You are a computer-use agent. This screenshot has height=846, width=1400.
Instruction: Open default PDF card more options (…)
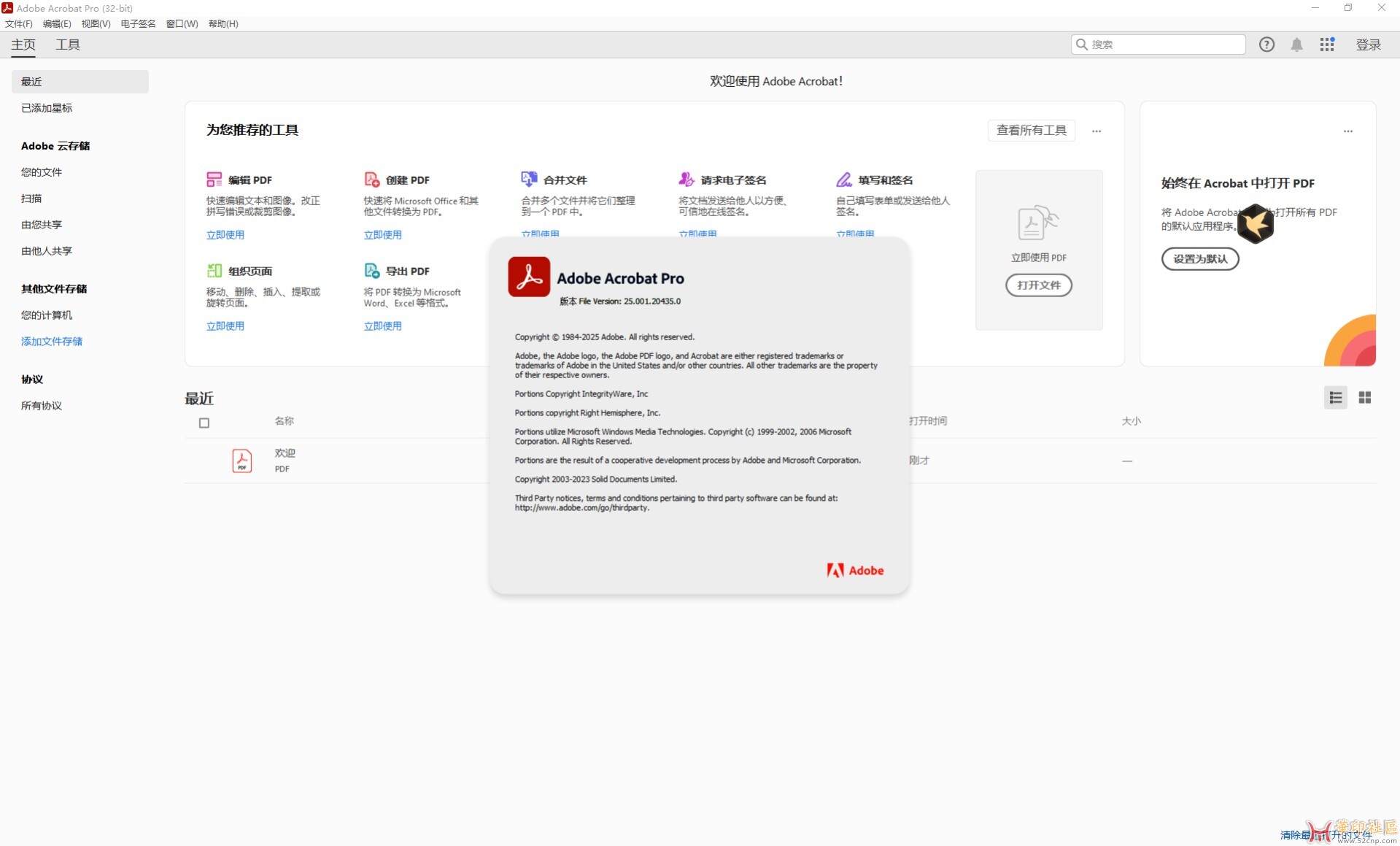coord(1348,131)
